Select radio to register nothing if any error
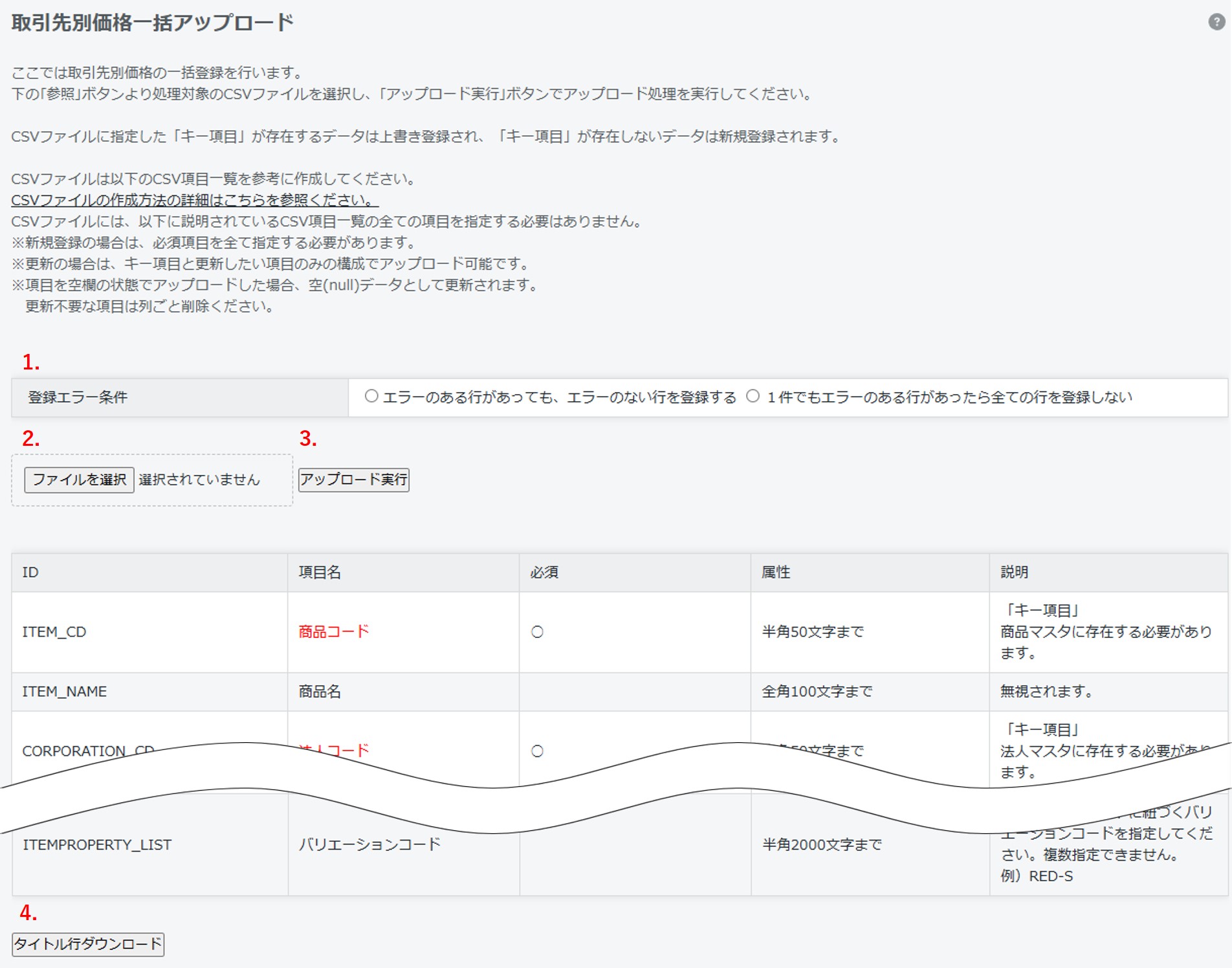The height and width of the screenshot is (968, 1232). pos(753,396)
